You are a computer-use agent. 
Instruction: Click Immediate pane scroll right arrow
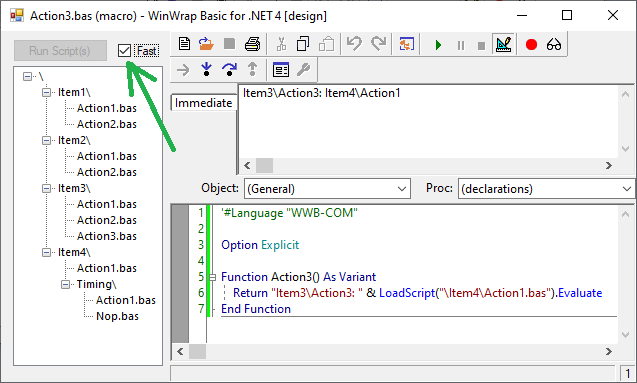pos(609,165)
